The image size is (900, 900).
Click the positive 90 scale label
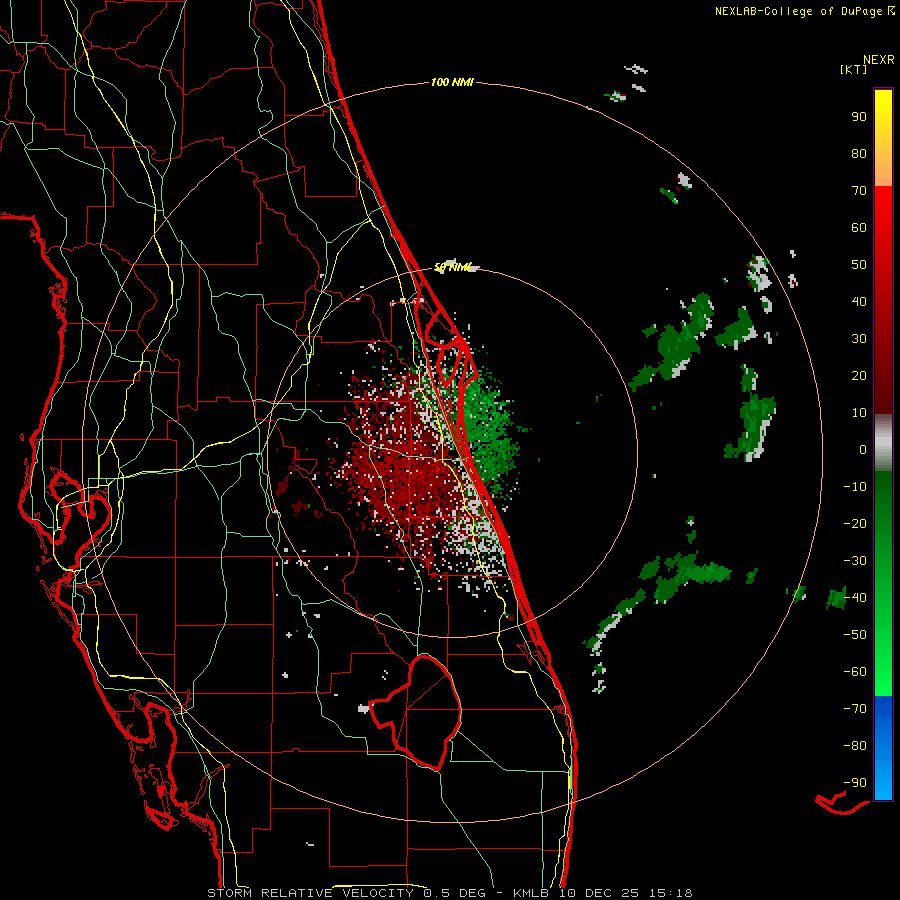(x=859, y=117)
